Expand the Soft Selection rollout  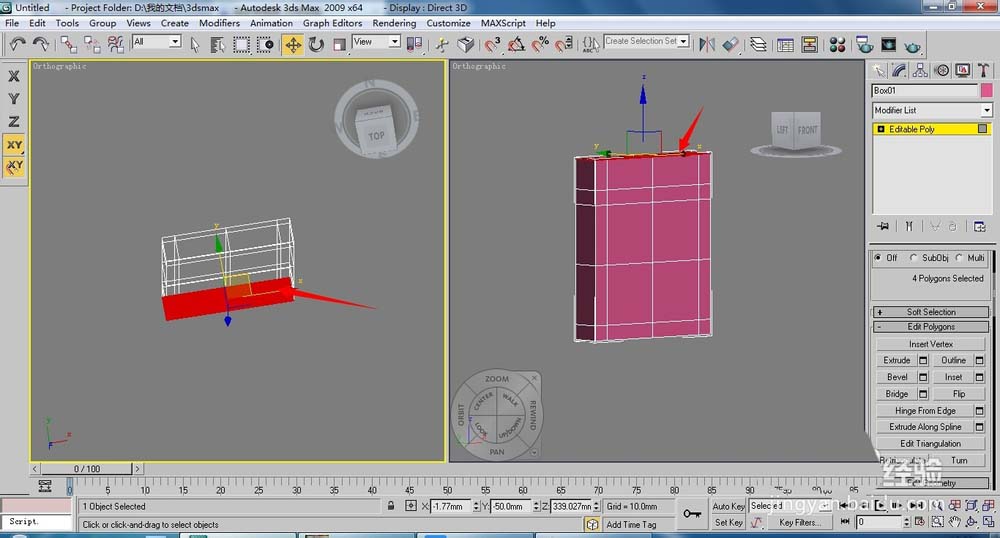[931, 312]
